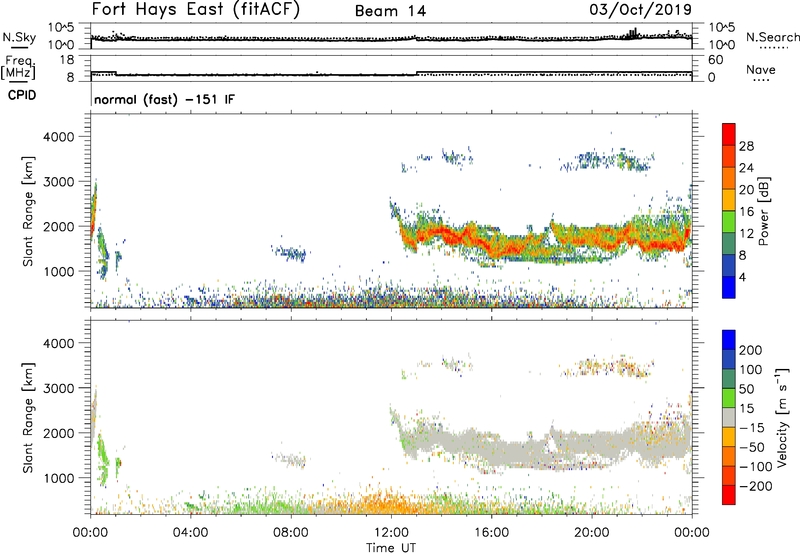Click the power panel 'Slant Range [km]' label
The height and width of the screenshot is (554, 800).
pos(28,211)
